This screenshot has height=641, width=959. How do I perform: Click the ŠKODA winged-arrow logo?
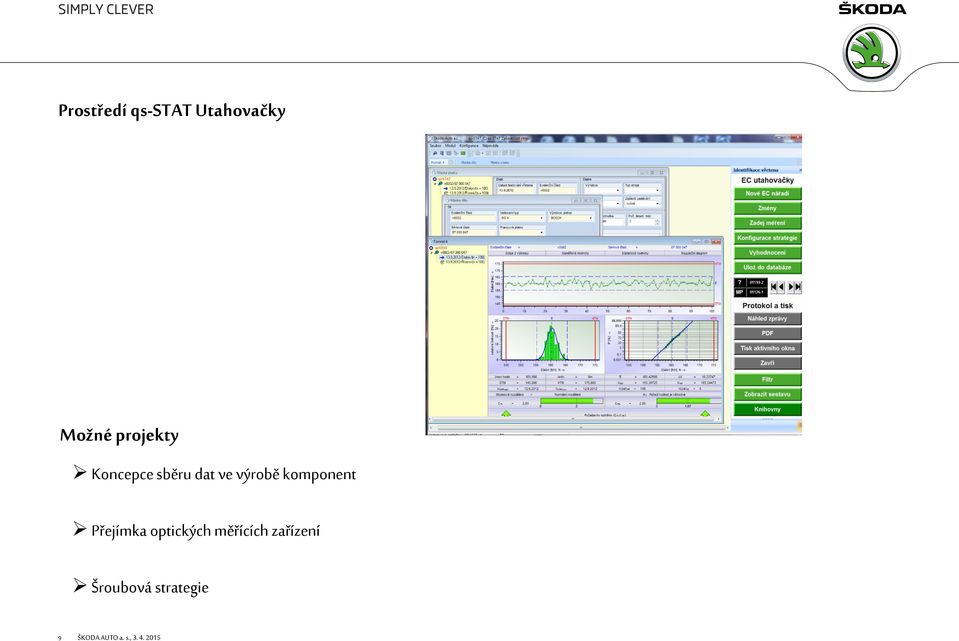click(x=872, y=54)
